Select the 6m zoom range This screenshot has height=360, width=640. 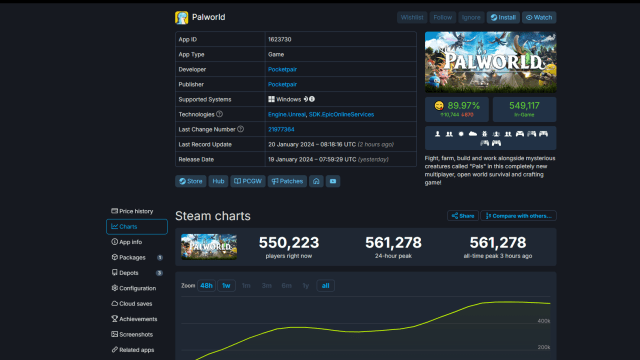287,286
